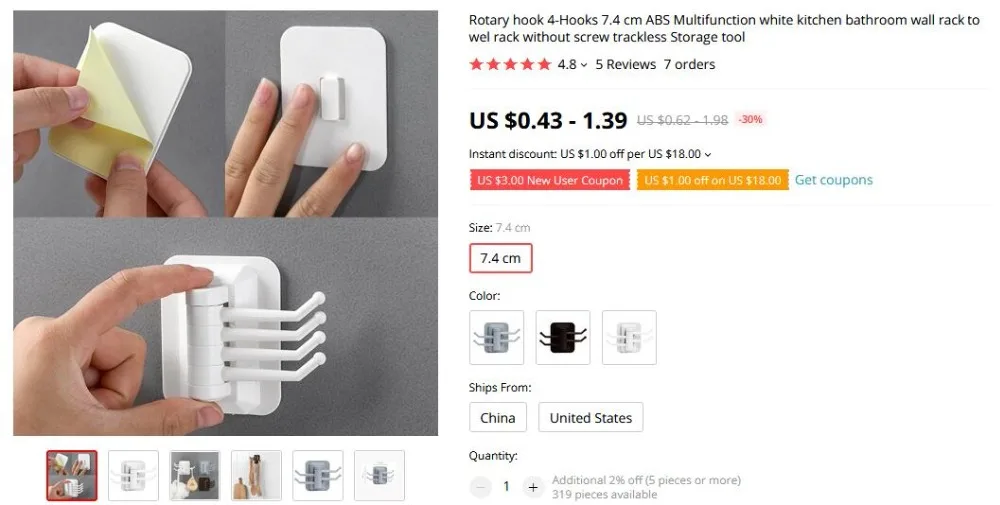Select the black color hook option

[x=562, y=337]
